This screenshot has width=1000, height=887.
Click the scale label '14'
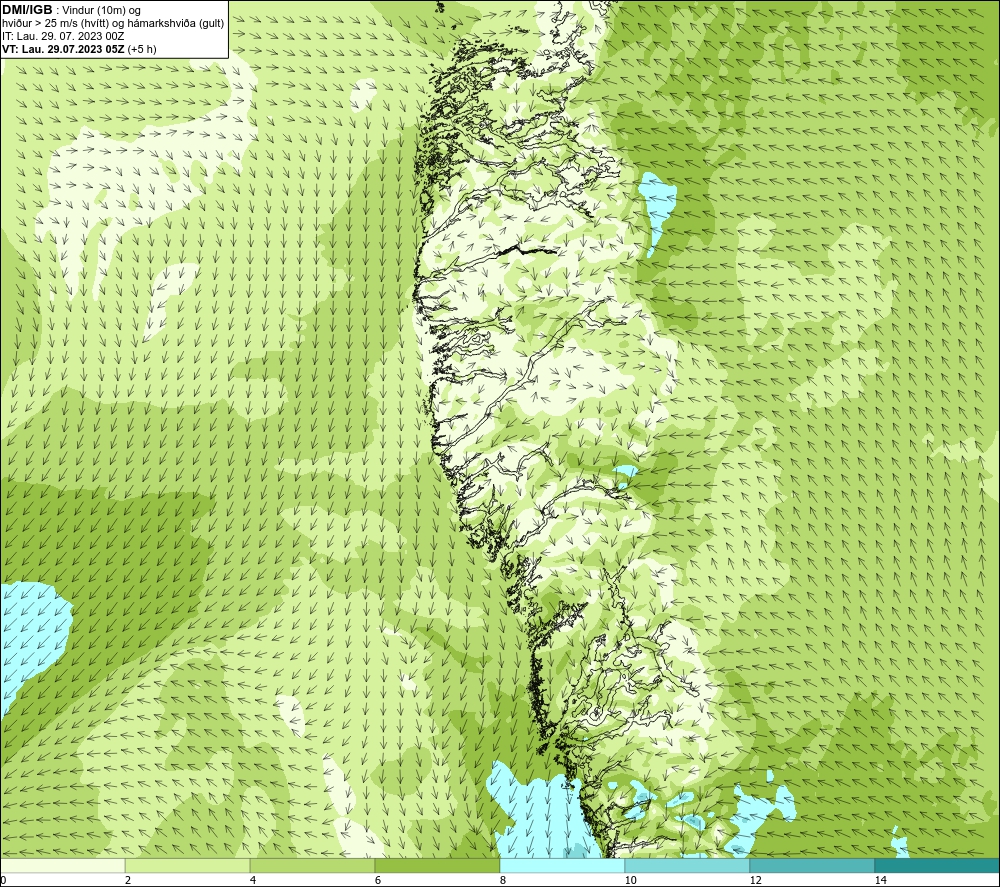point(880,880)
